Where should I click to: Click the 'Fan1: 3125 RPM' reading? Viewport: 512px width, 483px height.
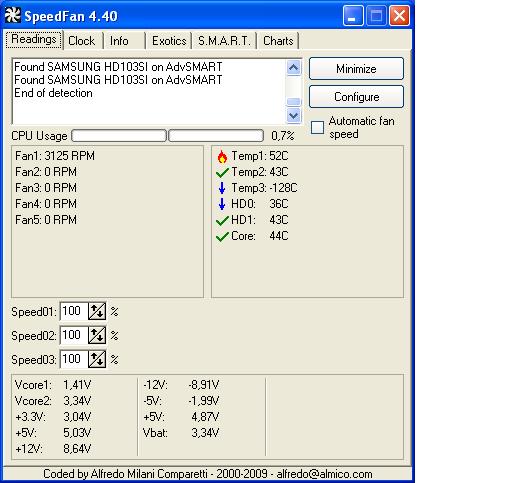click(55, 156)
